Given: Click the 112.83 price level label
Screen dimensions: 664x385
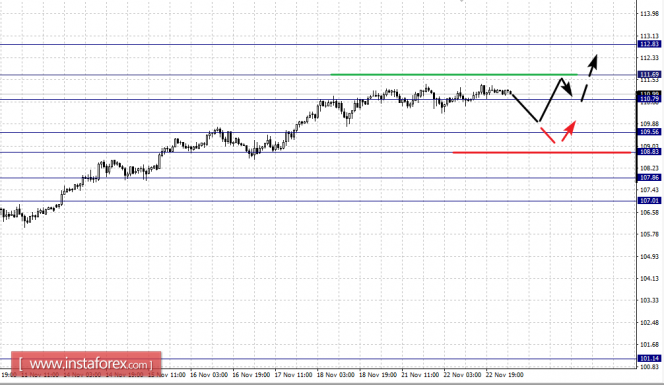Looking at the screenshot, I should click(649, 44).
